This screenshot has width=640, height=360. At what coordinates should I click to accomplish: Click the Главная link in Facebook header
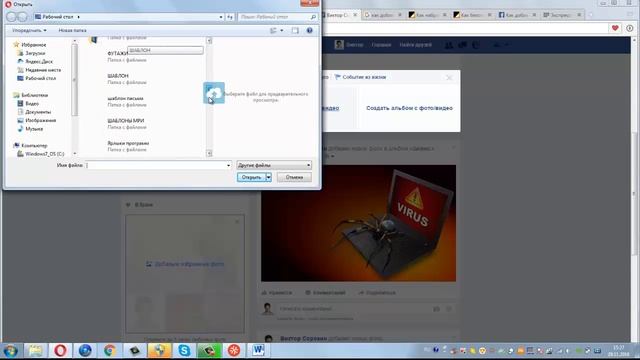coord(381,45)
